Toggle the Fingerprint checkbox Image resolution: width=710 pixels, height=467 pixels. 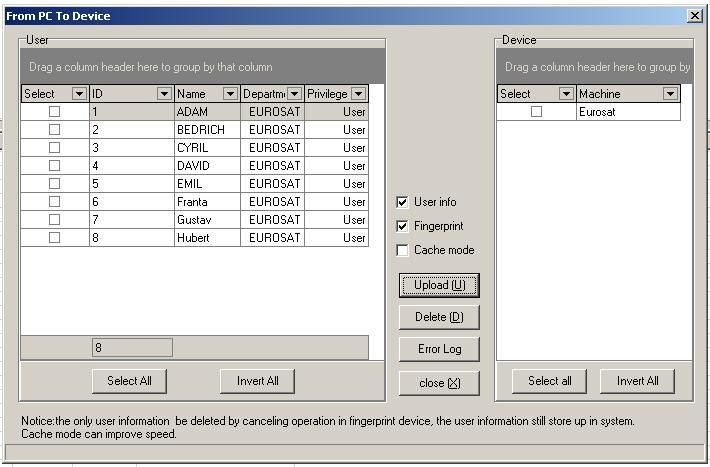click(402, 226)
